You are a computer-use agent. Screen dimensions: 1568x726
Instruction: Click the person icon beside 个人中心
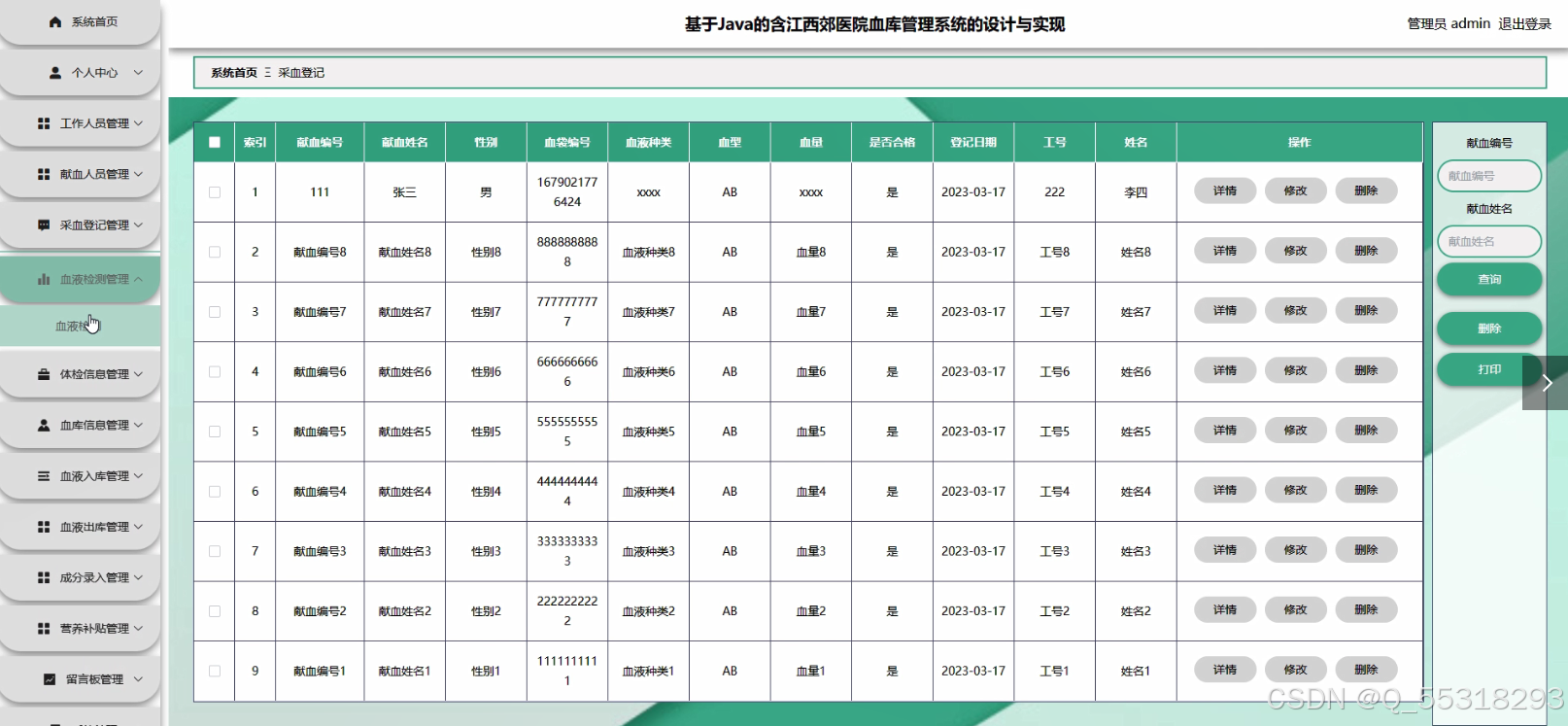click(x=55, y=73)
